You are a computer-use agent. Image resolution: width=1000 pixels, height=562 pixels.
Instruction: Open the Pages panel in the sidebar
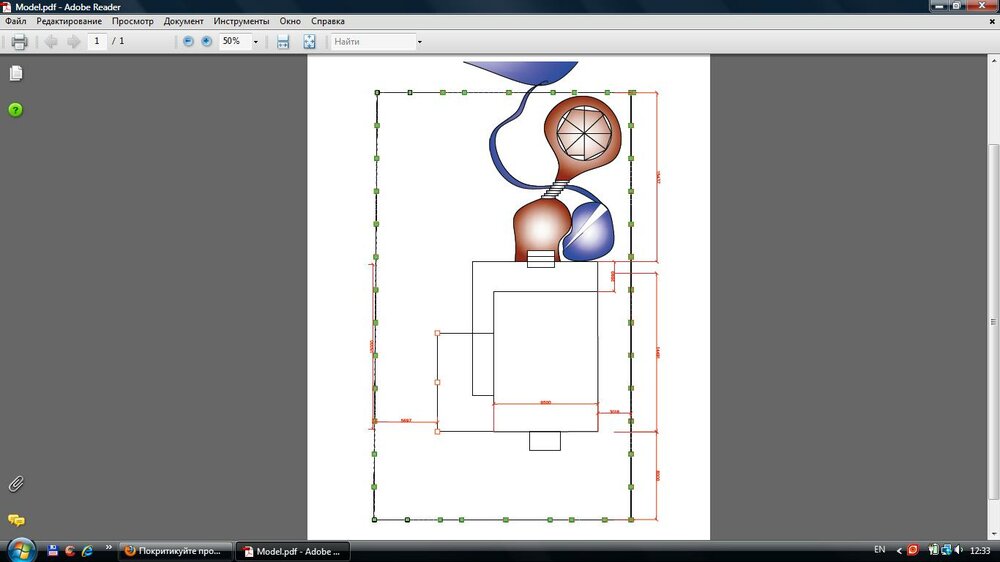click(x=16, y=74)
